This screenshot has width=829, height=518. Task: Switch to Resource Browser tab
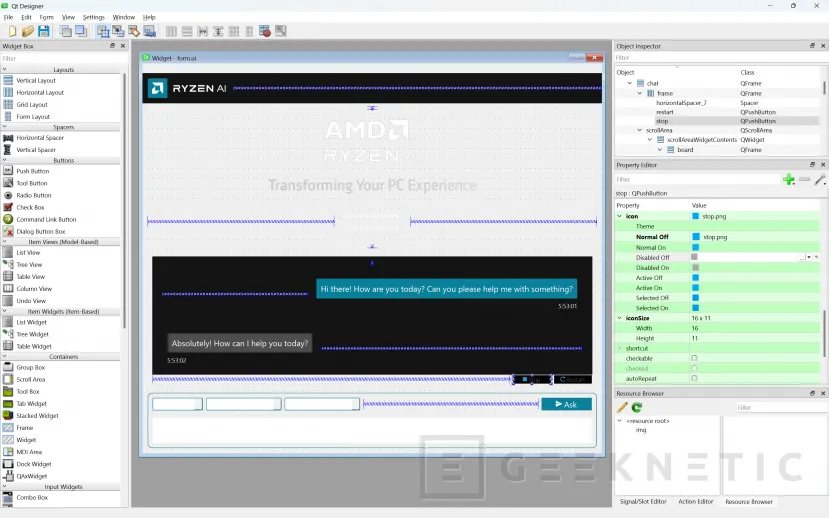[749, 502]
